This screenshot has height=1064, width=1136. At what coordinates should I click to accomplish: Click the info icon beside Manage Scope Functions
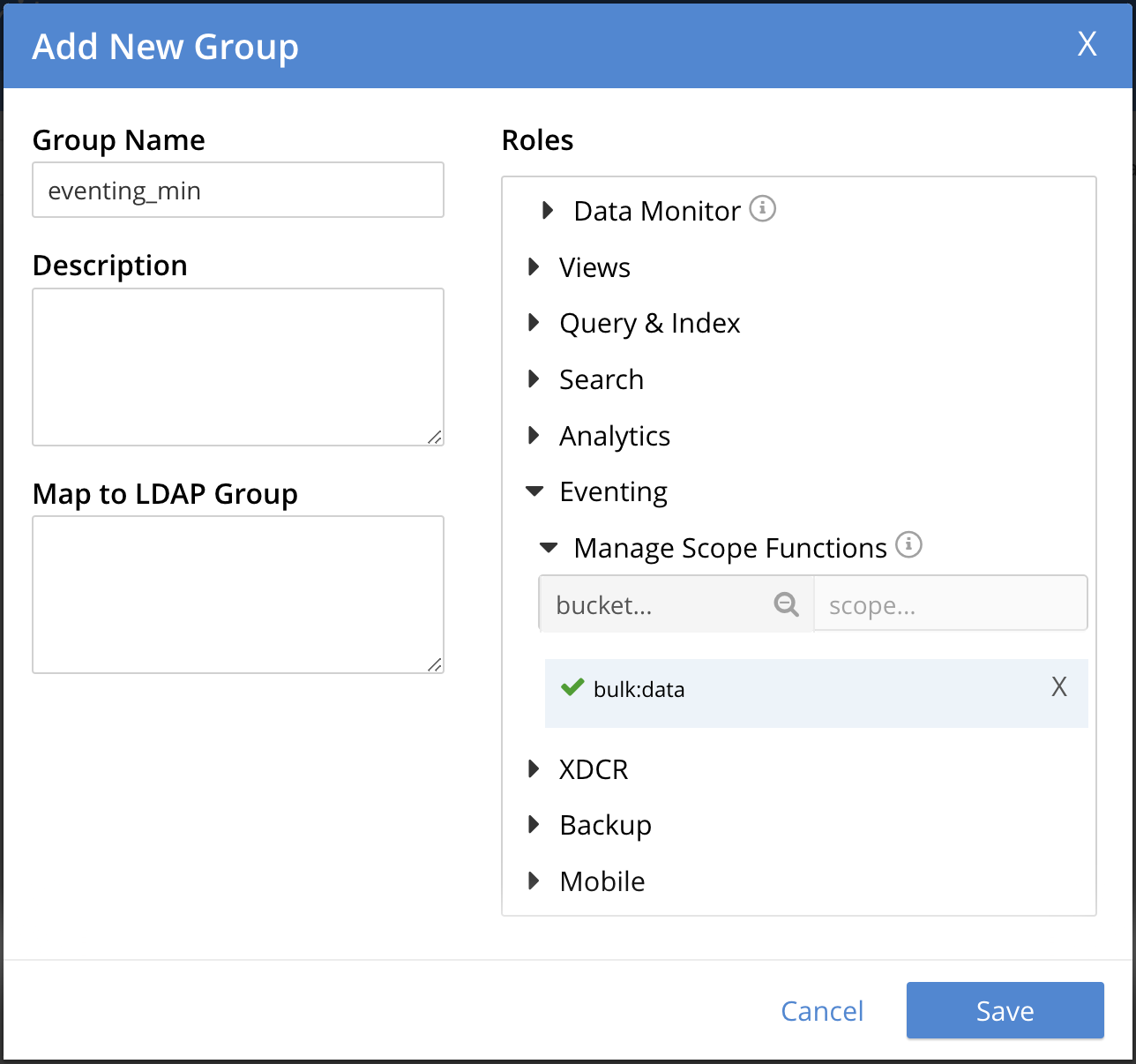click(908, 545)
